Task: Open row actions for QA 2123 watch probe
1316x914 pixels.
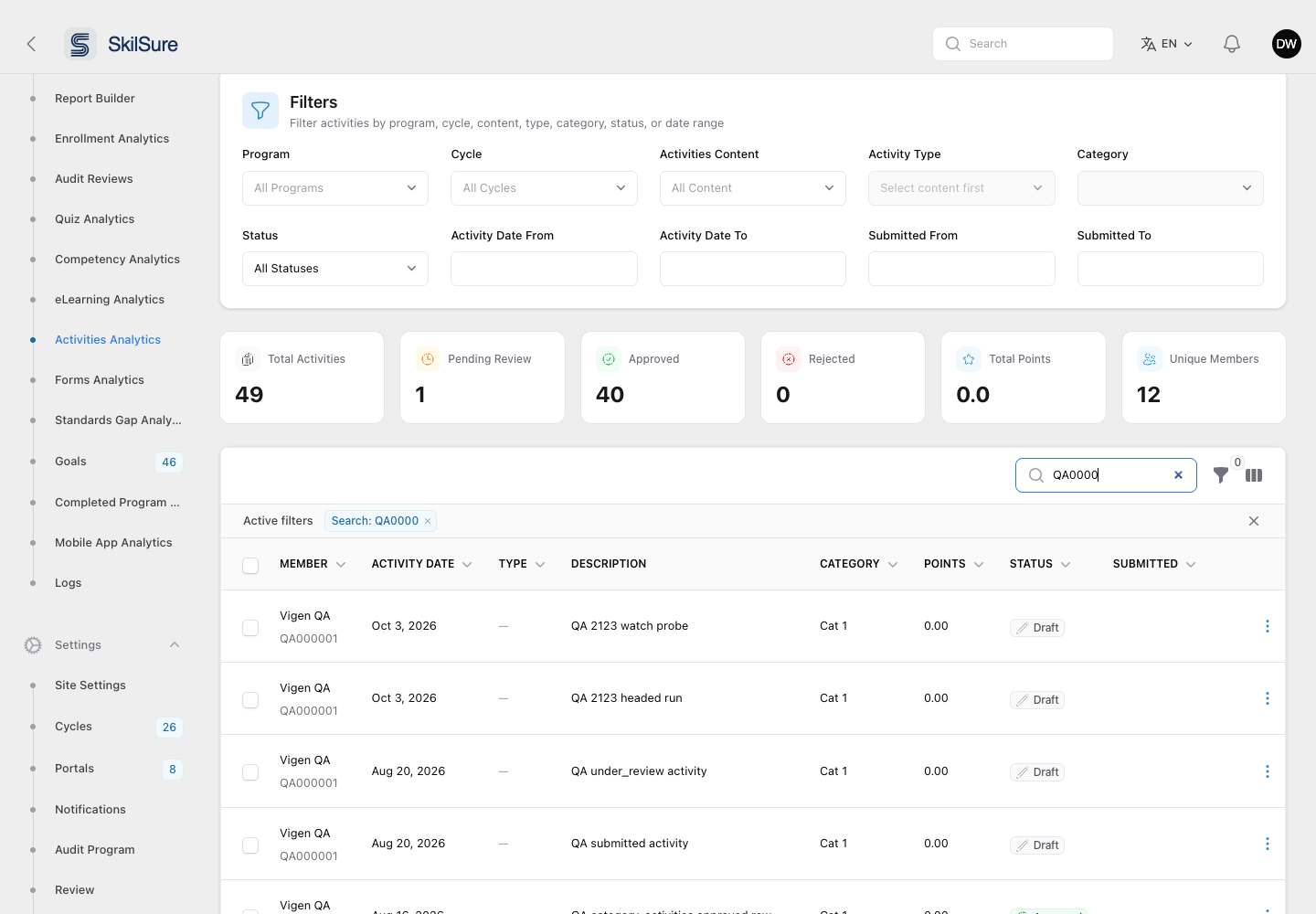Action: 1268,626
